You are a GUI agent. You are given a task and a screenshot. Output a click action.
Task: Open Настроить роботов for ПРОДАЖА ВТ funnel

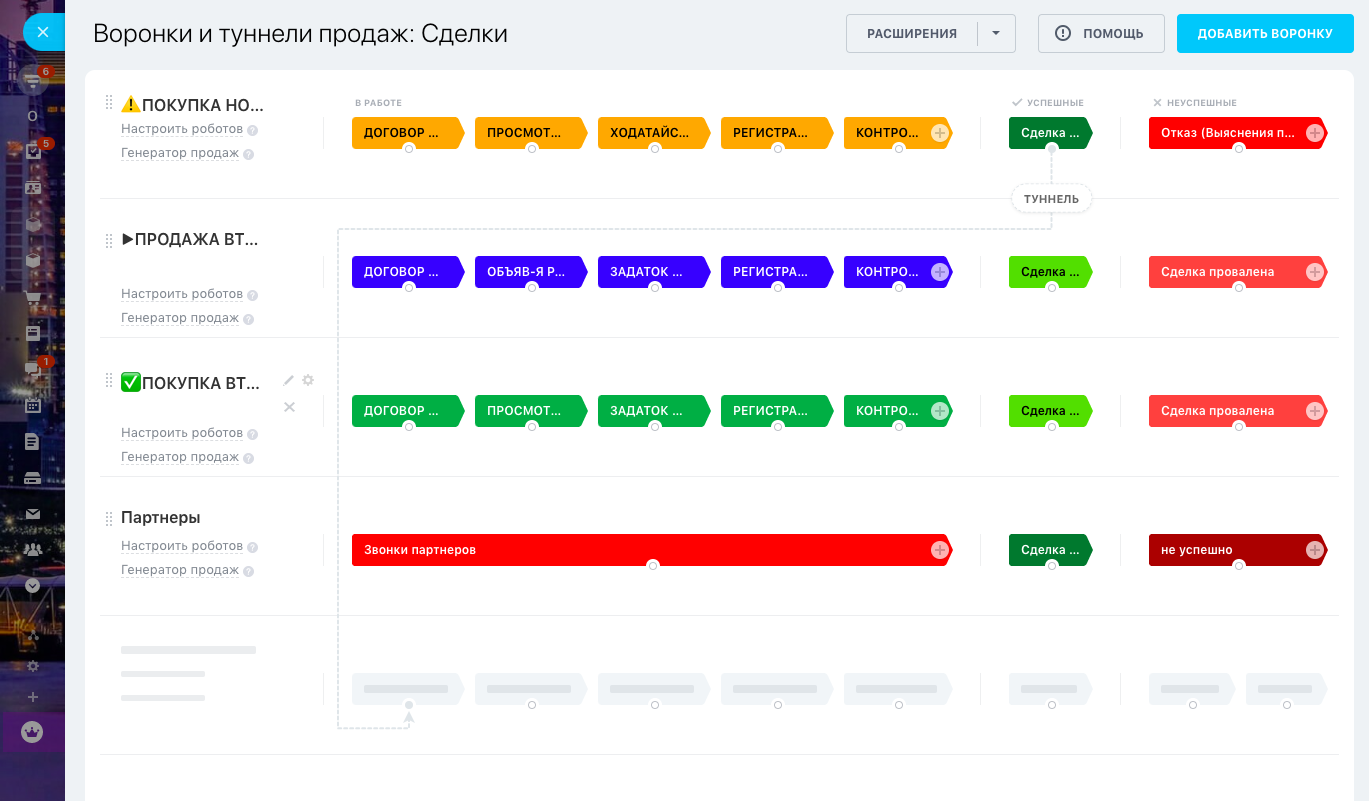(x=182, y=294)
